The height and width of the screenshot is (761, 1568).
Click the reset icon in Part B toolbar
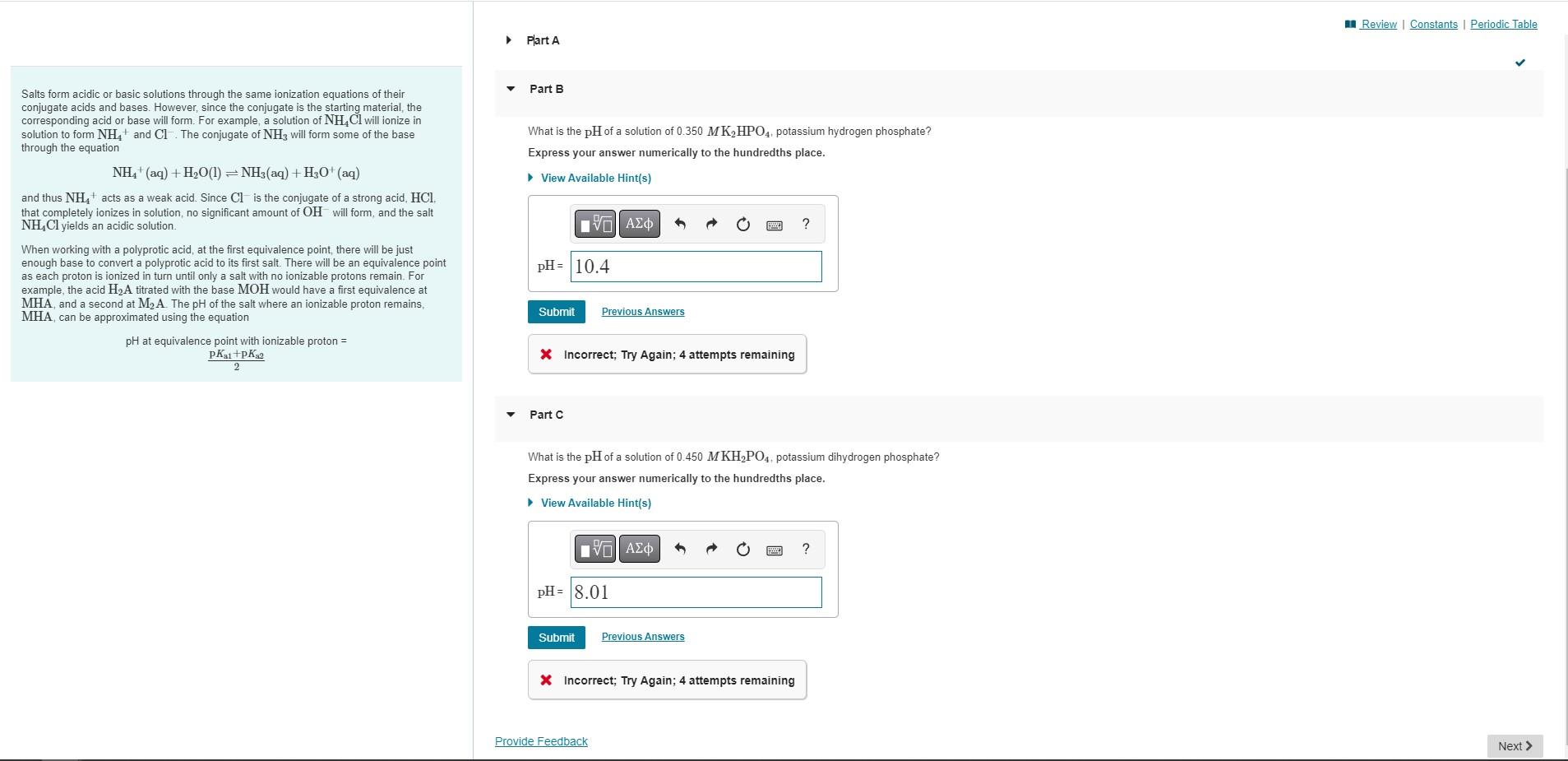(743, 225)
